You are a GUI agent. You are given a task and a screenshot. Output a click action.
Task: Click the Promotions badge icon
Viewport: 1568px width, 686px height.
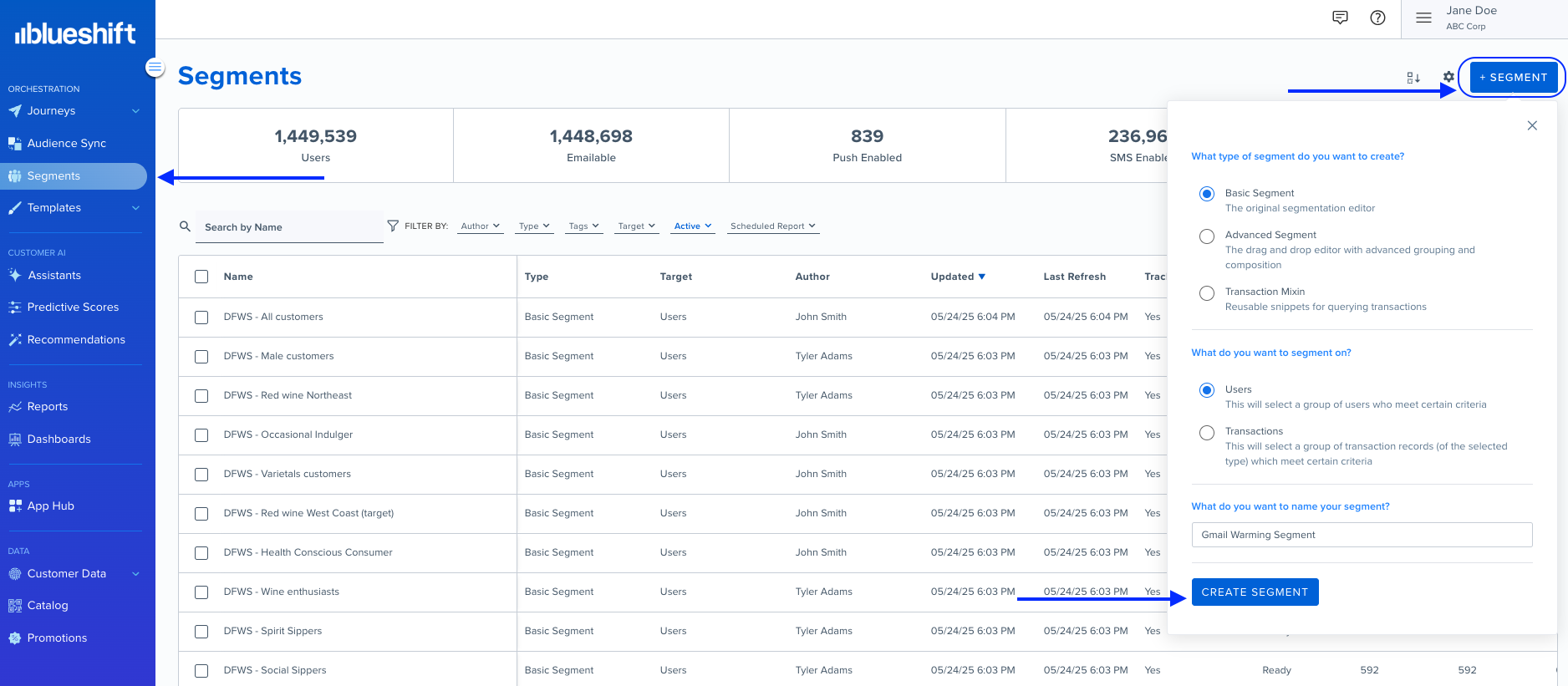pos(14,638)
